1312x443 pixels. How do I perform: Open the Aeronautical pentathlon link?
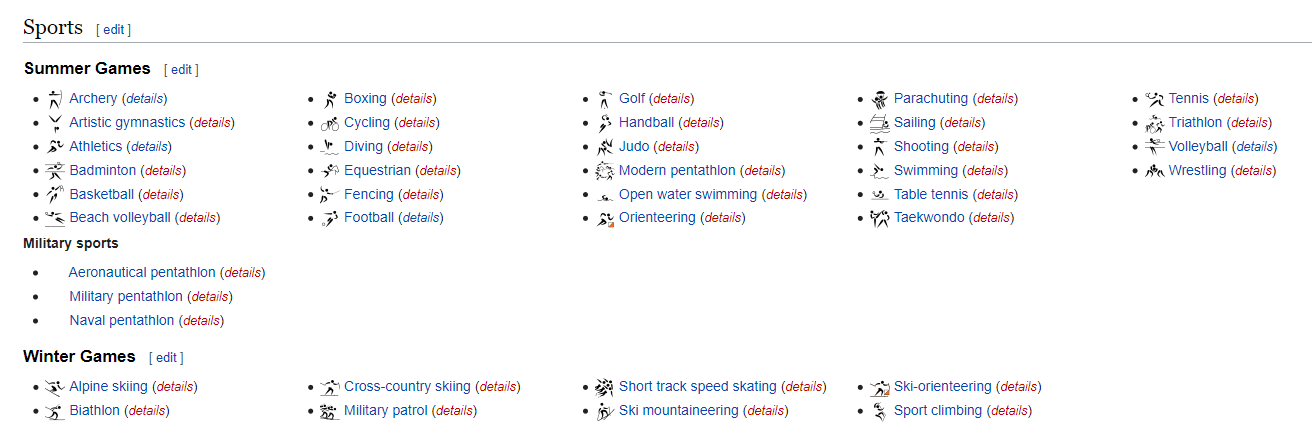(142, 272)
